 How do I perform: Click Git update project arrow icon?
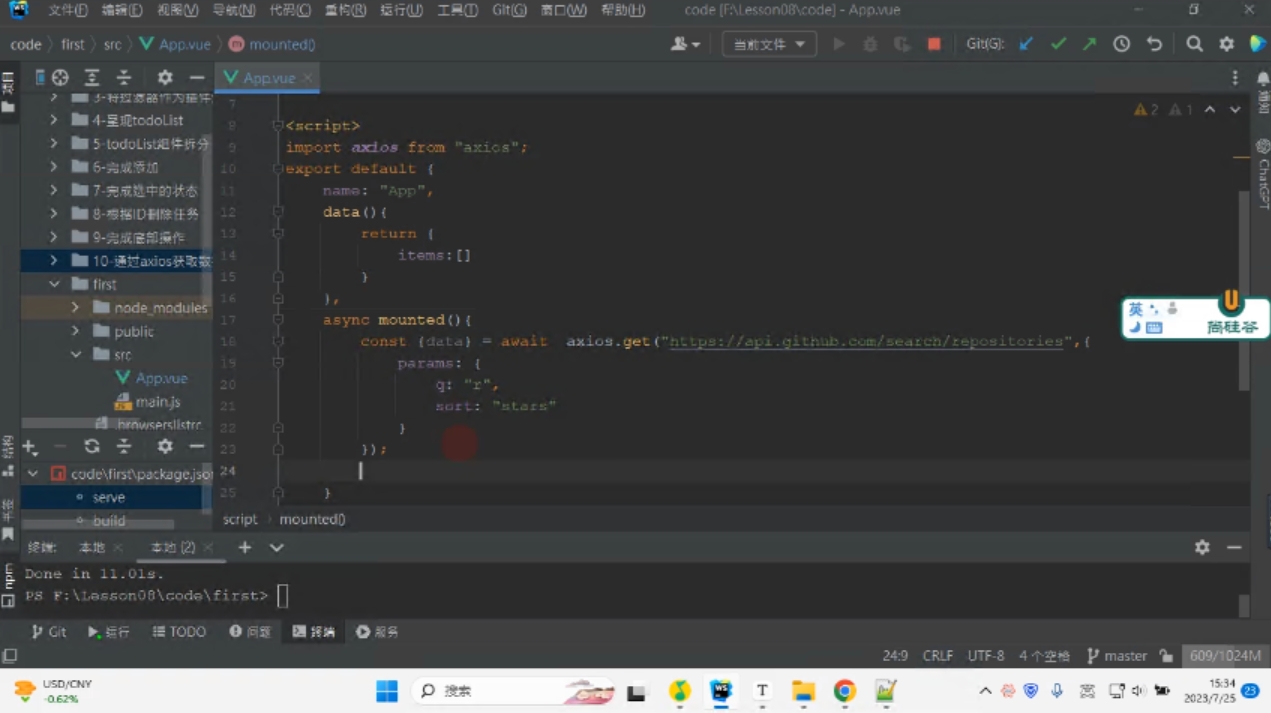tap(1026, 44)
